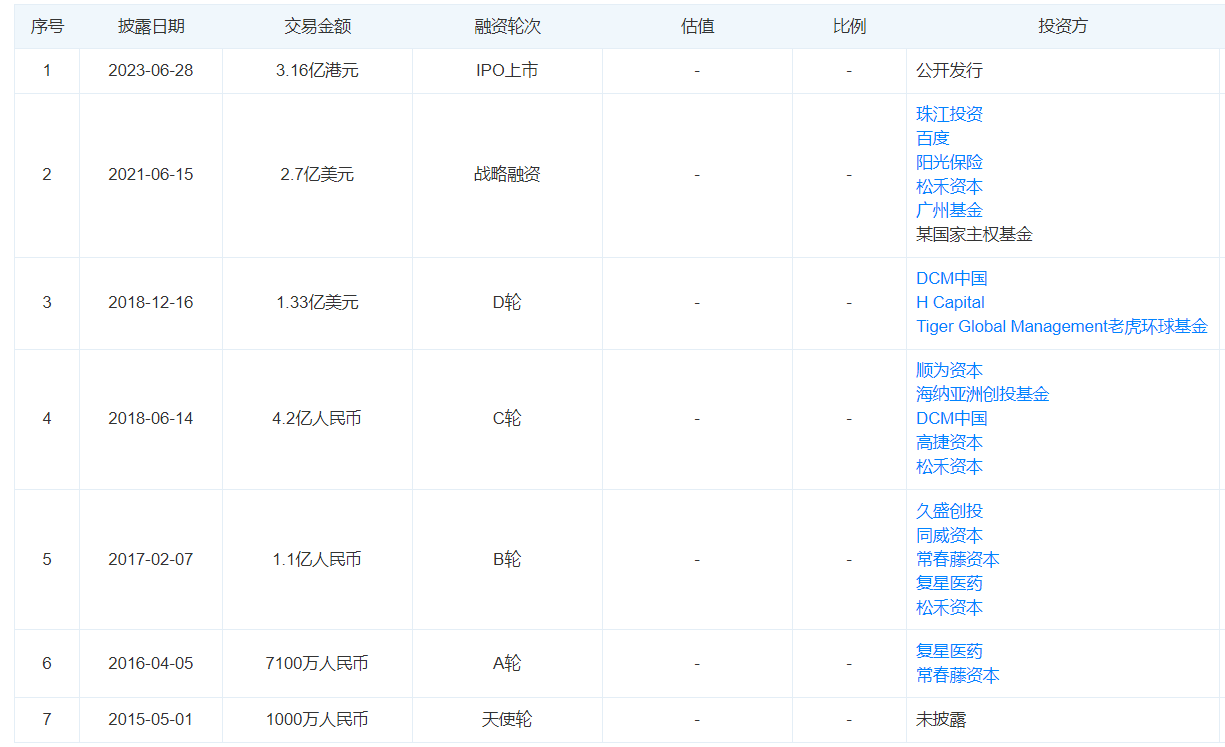This screenshot has height=747, width=1225.
Task: Open 复星医药 in the A轮 row
Action: pyautogui.click(x=949, y=651)
